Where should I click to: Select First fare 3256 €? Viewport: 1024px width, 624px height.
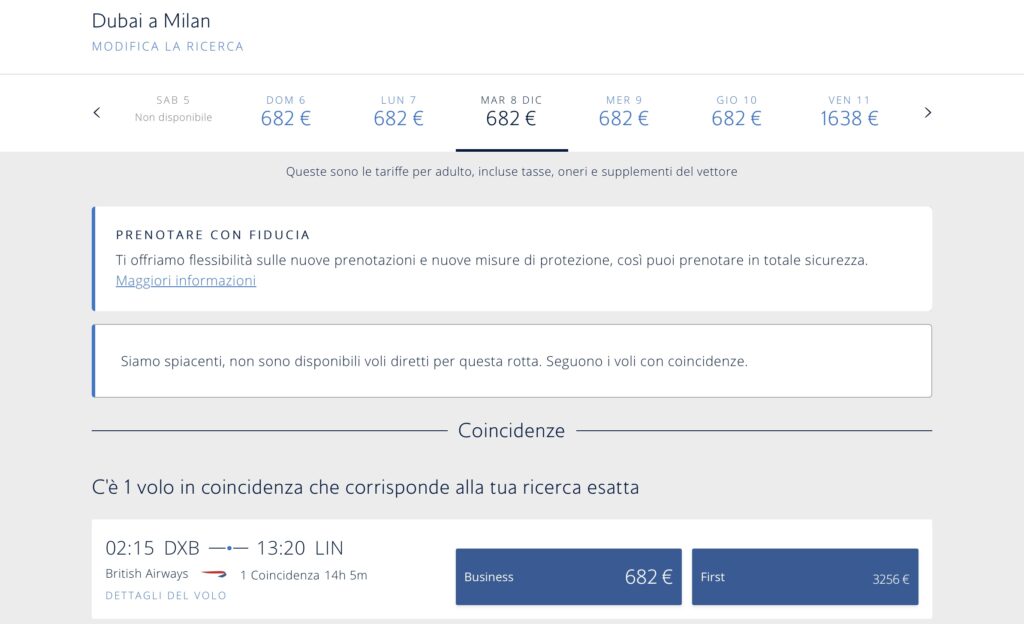tap(805, 576)
